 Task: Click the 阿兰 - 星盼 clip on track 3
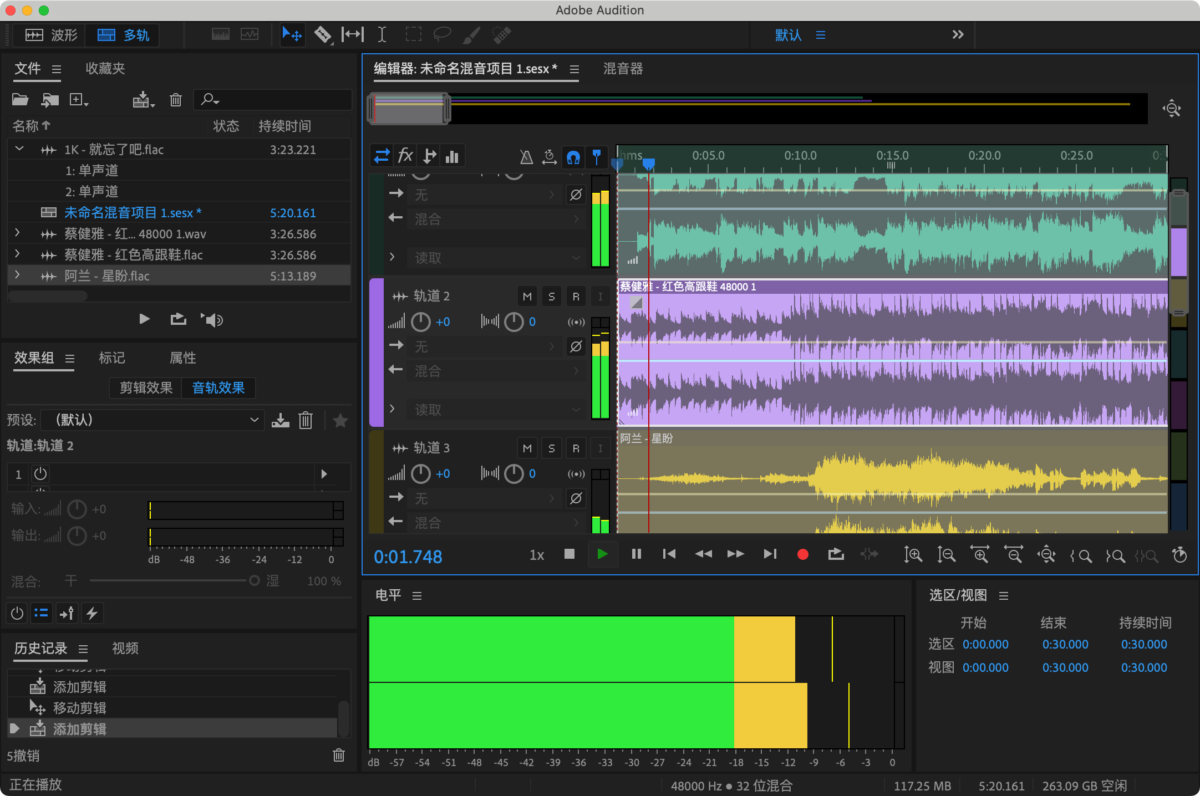click(x=892, y=480)
